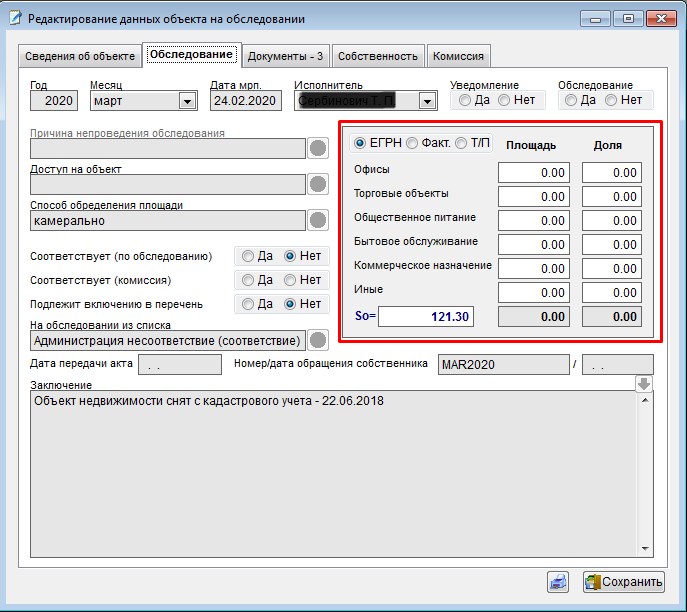Click the Коммерческое назначение Площадь field

coord(534,269)
